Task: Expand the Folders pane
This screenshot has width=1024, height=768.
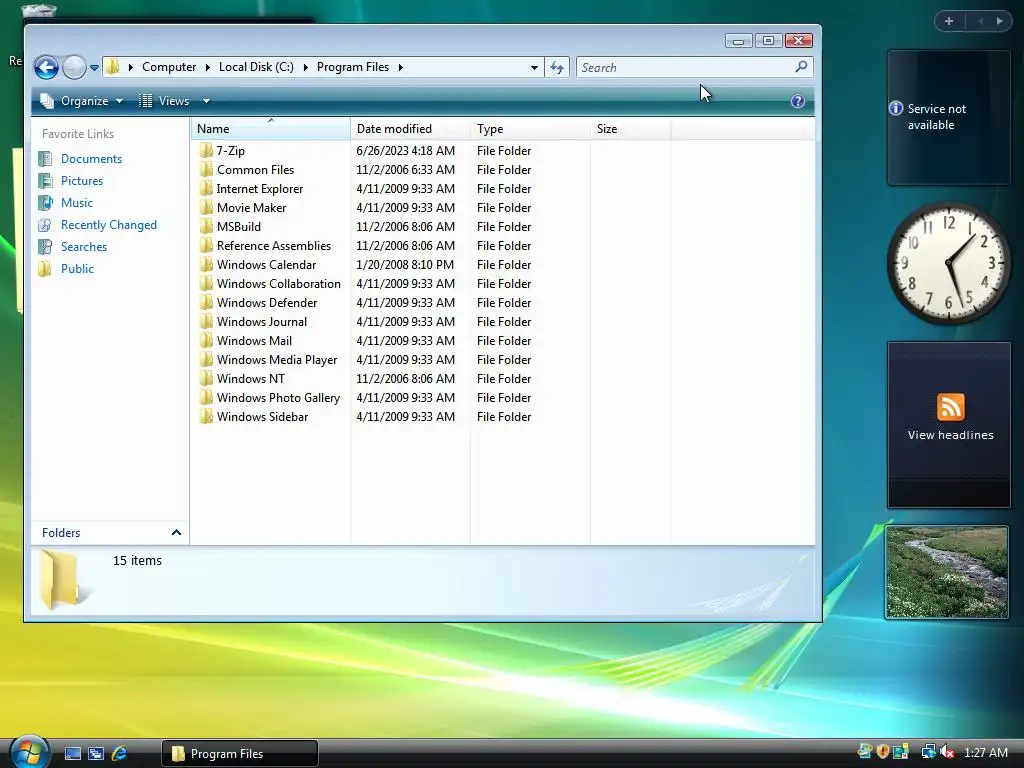Action: tap(176, 532)
